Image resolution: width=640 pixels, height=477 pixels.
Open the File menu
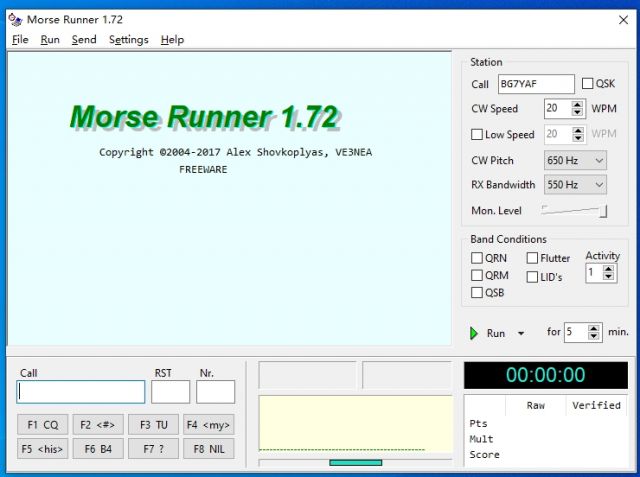[20, 40]
